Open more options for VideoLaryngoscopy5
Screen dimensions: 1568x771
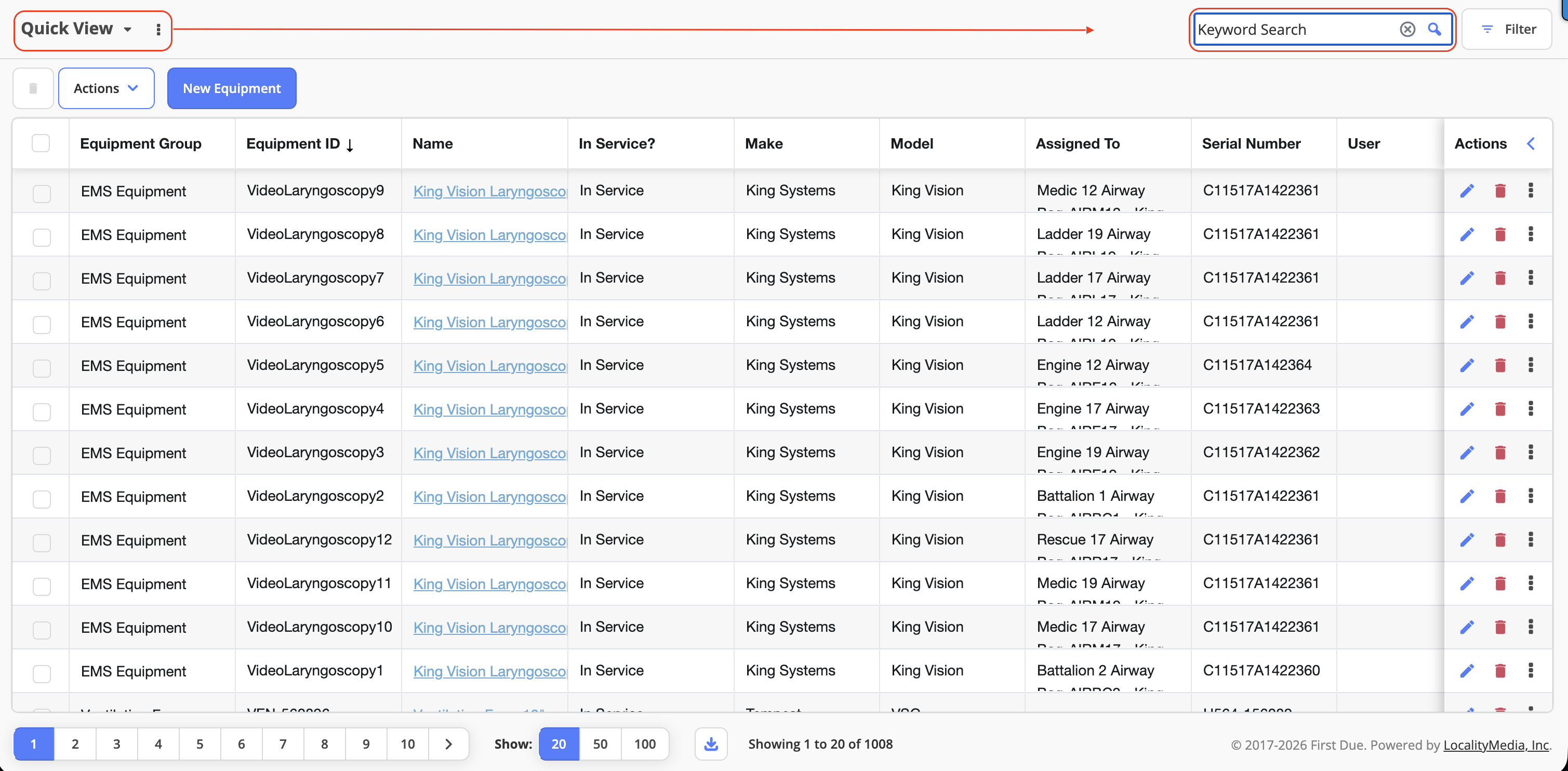click(1531, 365)
